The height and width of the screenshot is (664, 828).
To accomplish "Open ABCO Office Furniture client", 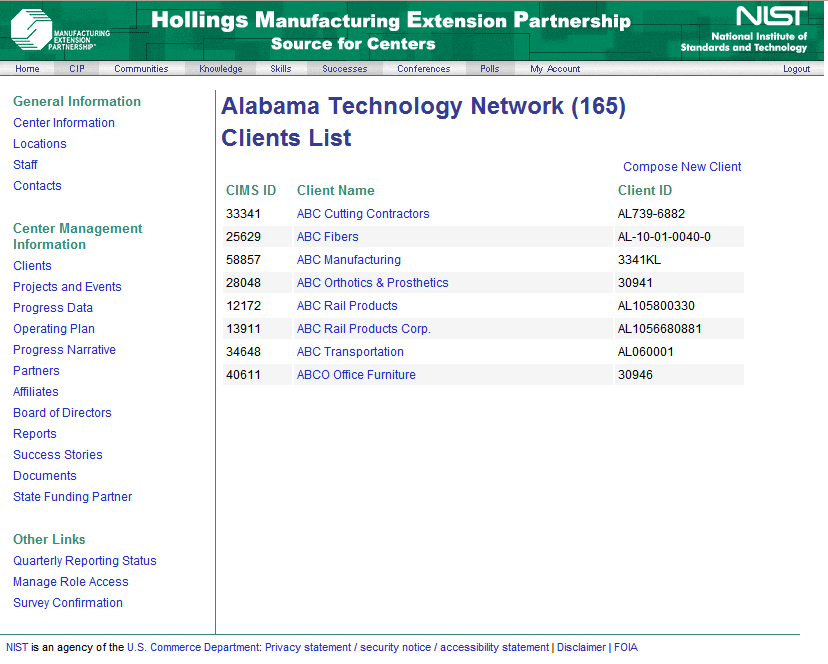I will (x=356, y=375).
